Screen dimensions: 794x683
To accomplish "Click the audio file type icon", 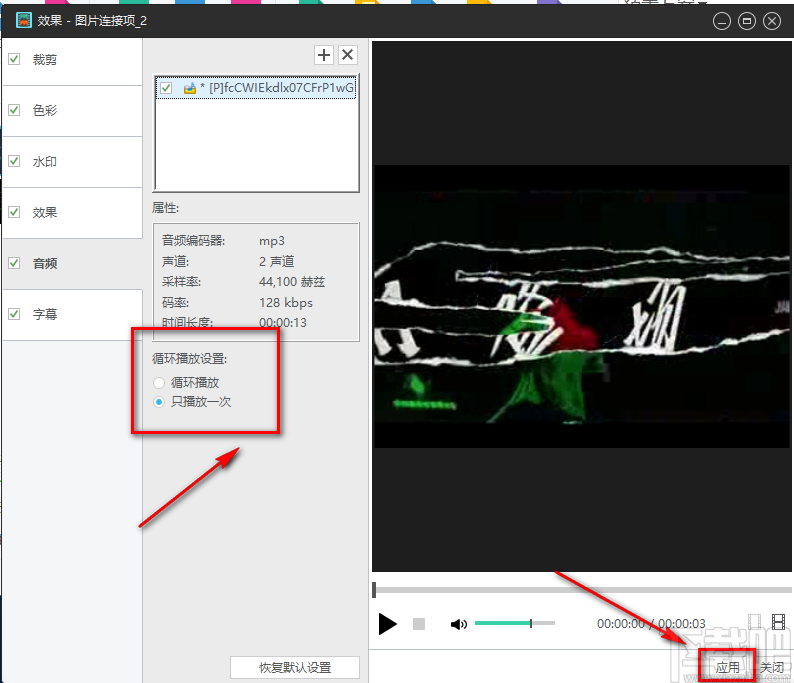I will 190,89.
